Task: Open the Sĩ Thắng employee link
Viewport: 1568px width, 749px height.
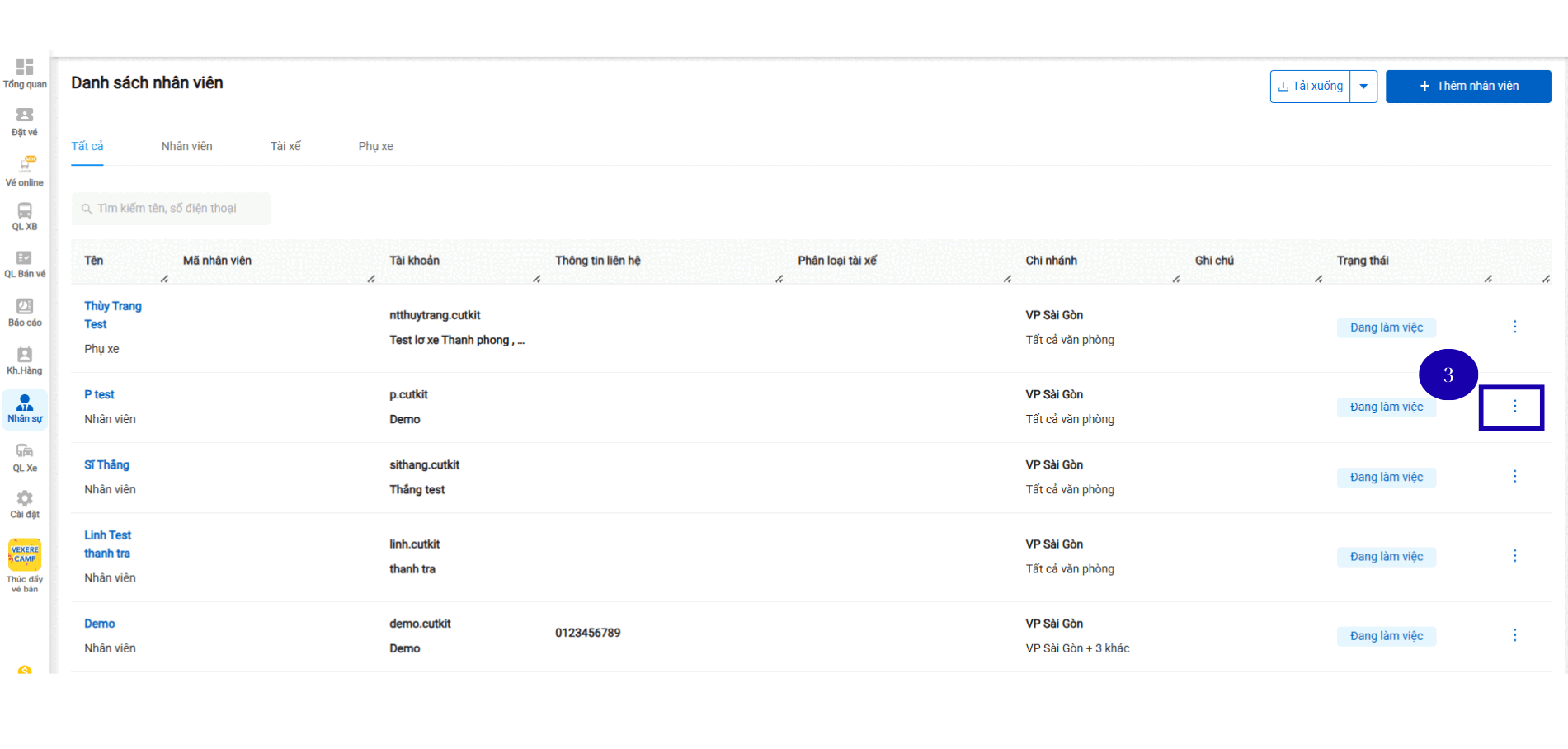Action: pos(106,465)
